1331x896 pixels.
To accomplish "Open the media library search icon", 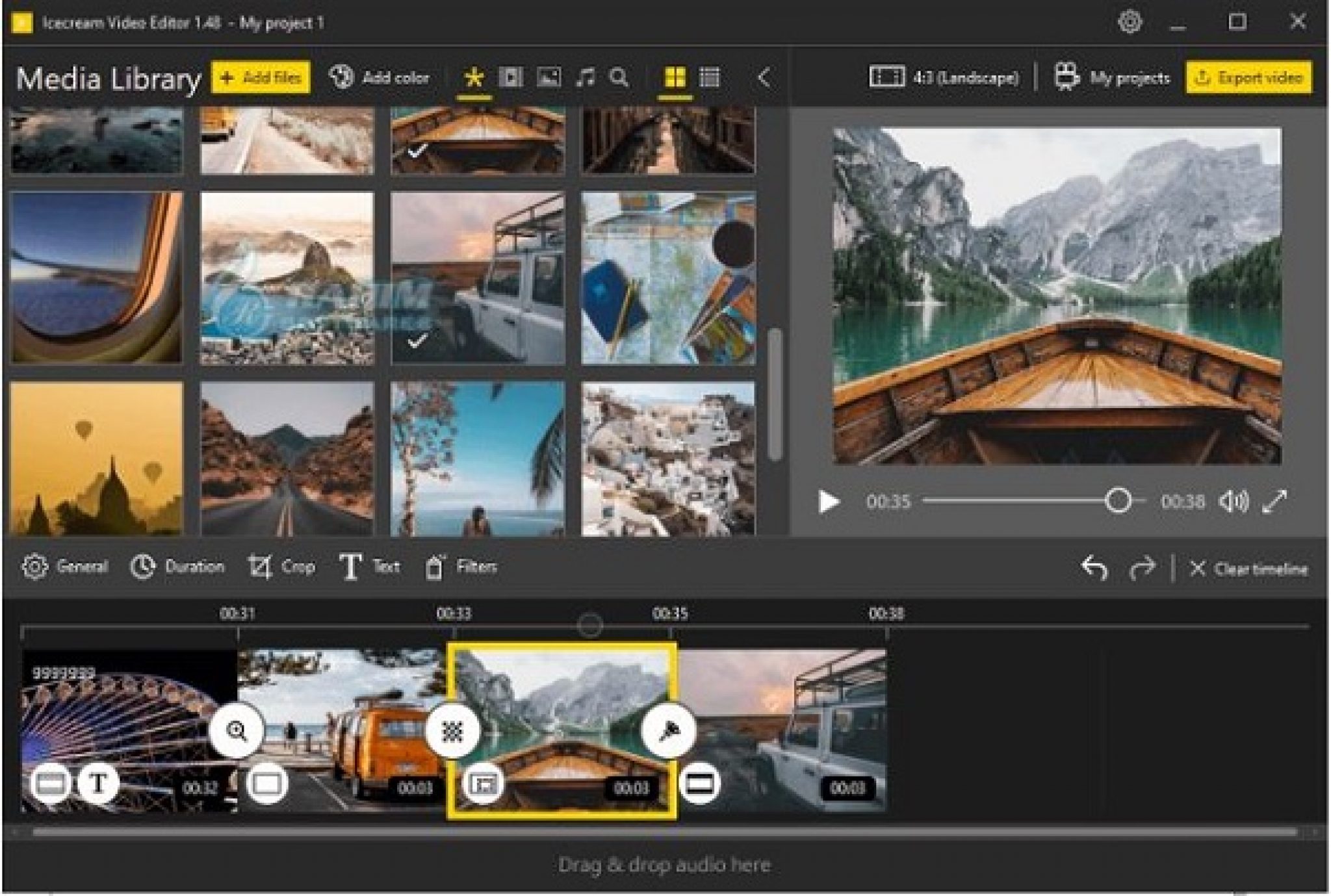I will 619,78.
